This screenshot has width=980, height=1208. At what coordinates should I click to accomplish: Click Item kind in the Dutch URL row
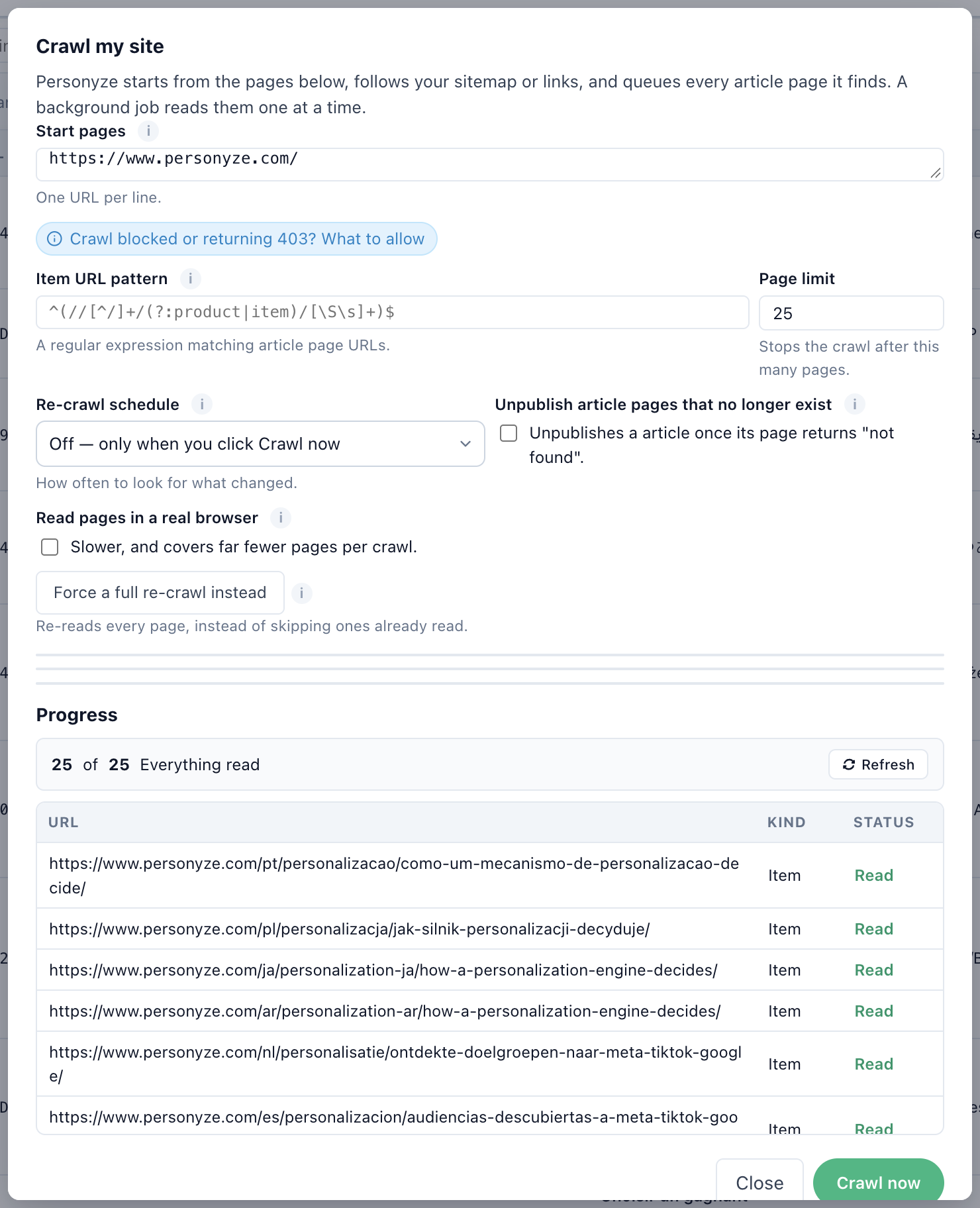tap(785, 1064)
